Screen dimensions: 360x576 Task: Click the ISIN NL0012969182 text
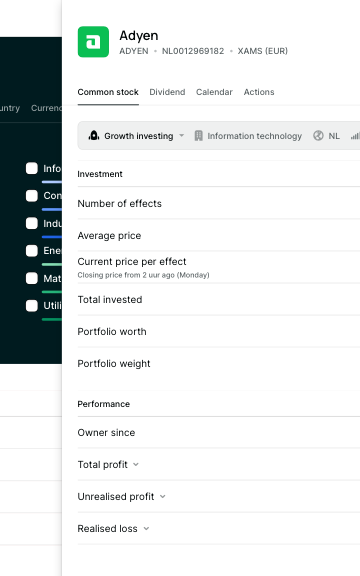(193, 51)
